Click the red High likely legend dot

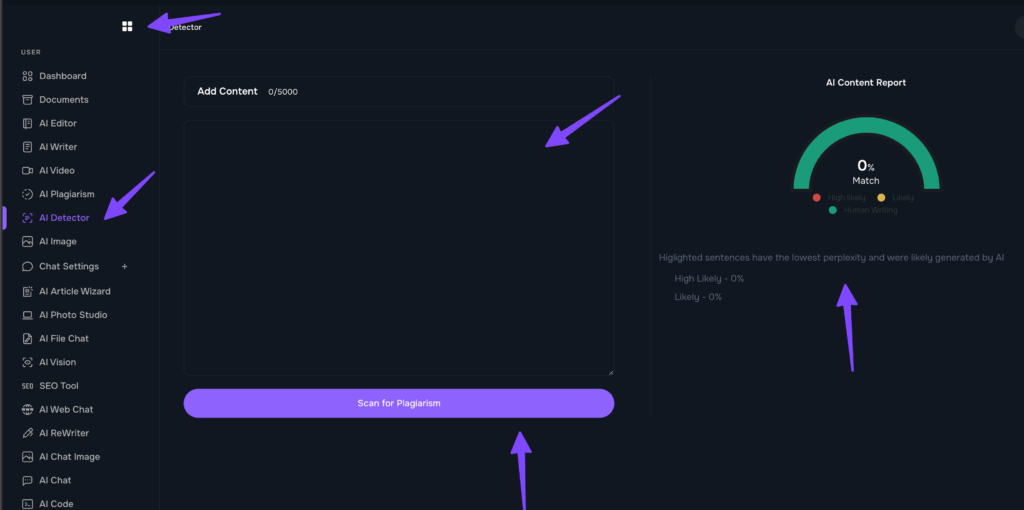pyautogui.click(x=817, y=198)
